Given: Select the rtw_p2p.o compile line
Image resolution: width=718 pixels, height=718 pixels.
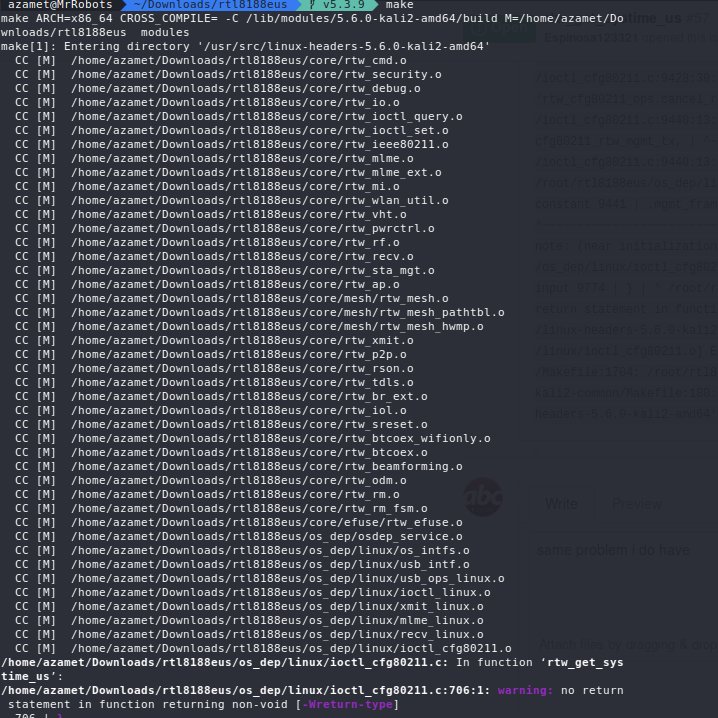Looking at the screenshot, I should tap(211, 355).
